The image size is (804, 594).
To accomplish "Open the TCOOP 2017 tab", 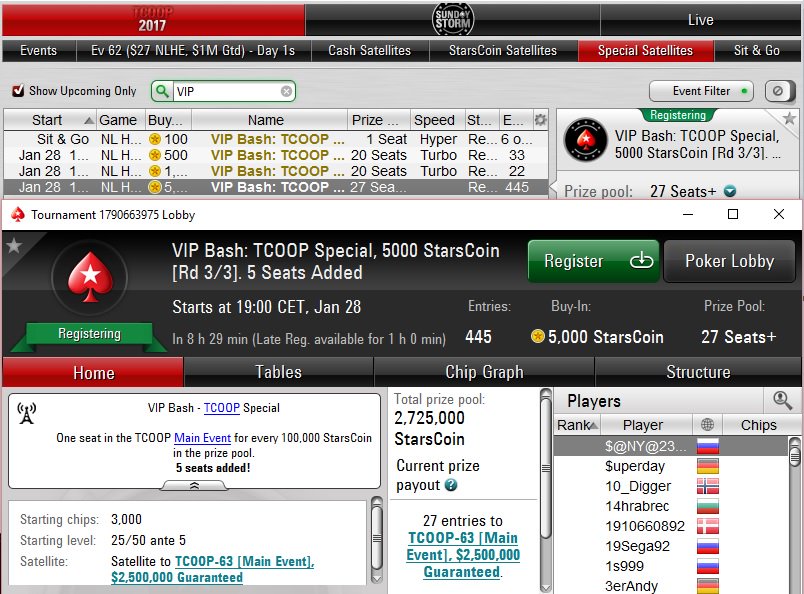I will tap(153, 19).
